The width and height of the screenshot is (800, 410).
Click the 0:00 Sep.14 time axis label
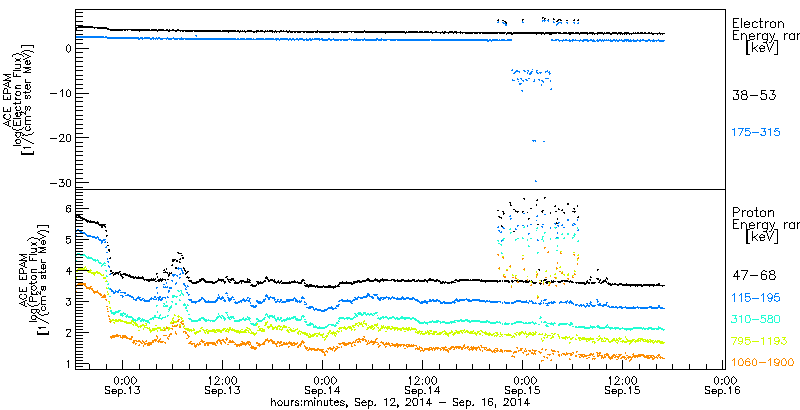point(322,386)
